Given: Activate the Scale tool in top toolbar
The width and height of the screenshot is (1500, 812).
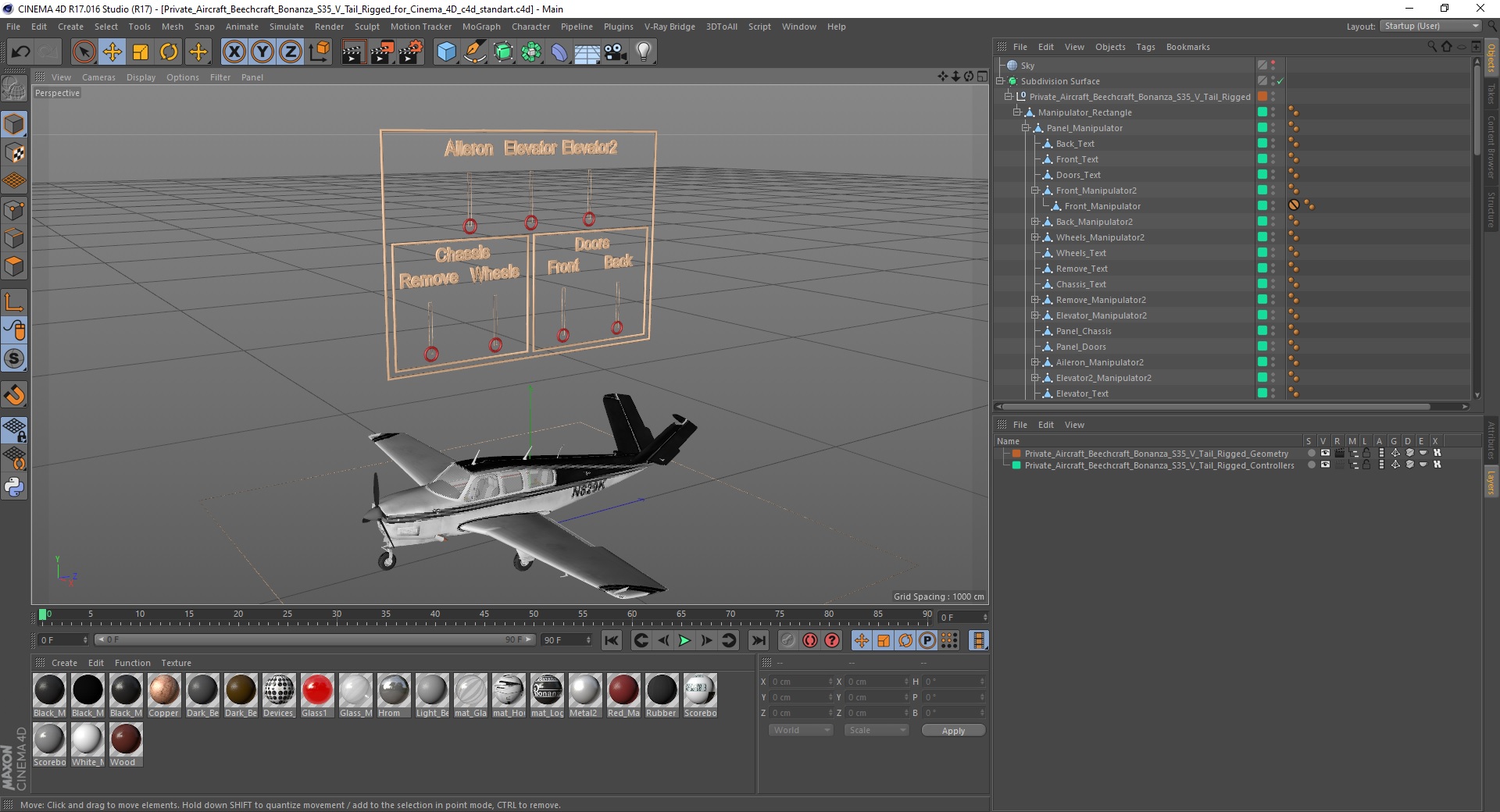Looking at the screenshot, I should 141,52.
